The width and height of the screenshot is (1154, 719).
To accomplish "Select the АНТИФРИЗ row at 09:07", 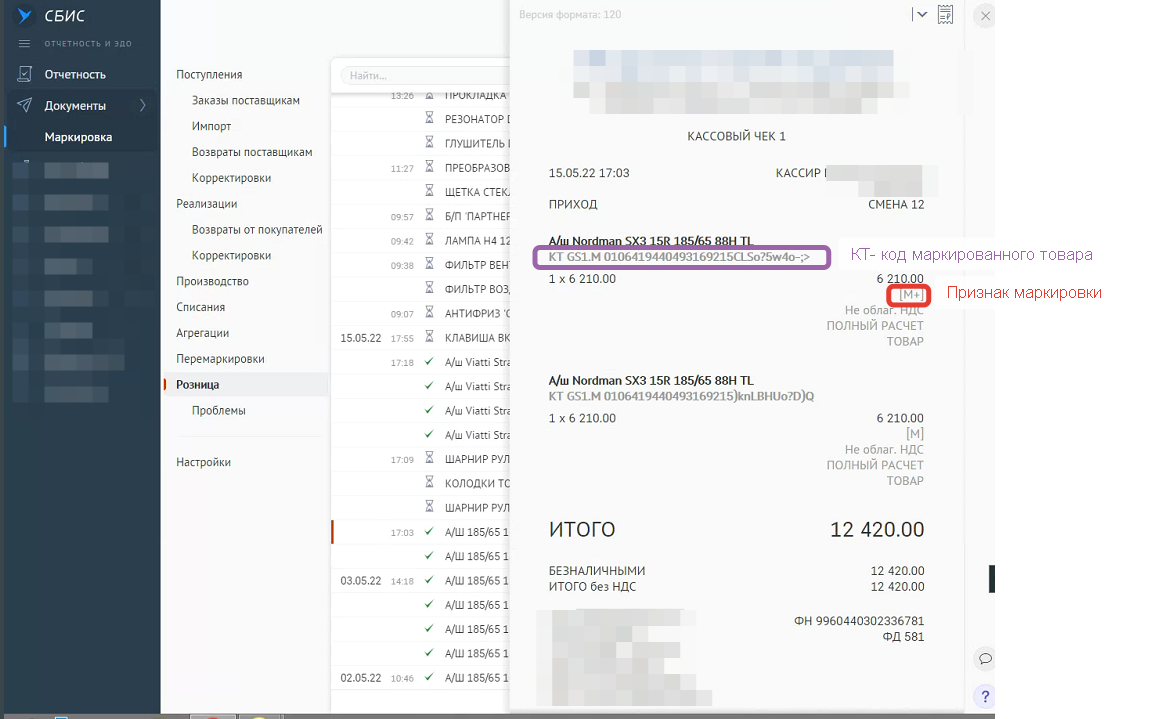I will pos(476,314).
